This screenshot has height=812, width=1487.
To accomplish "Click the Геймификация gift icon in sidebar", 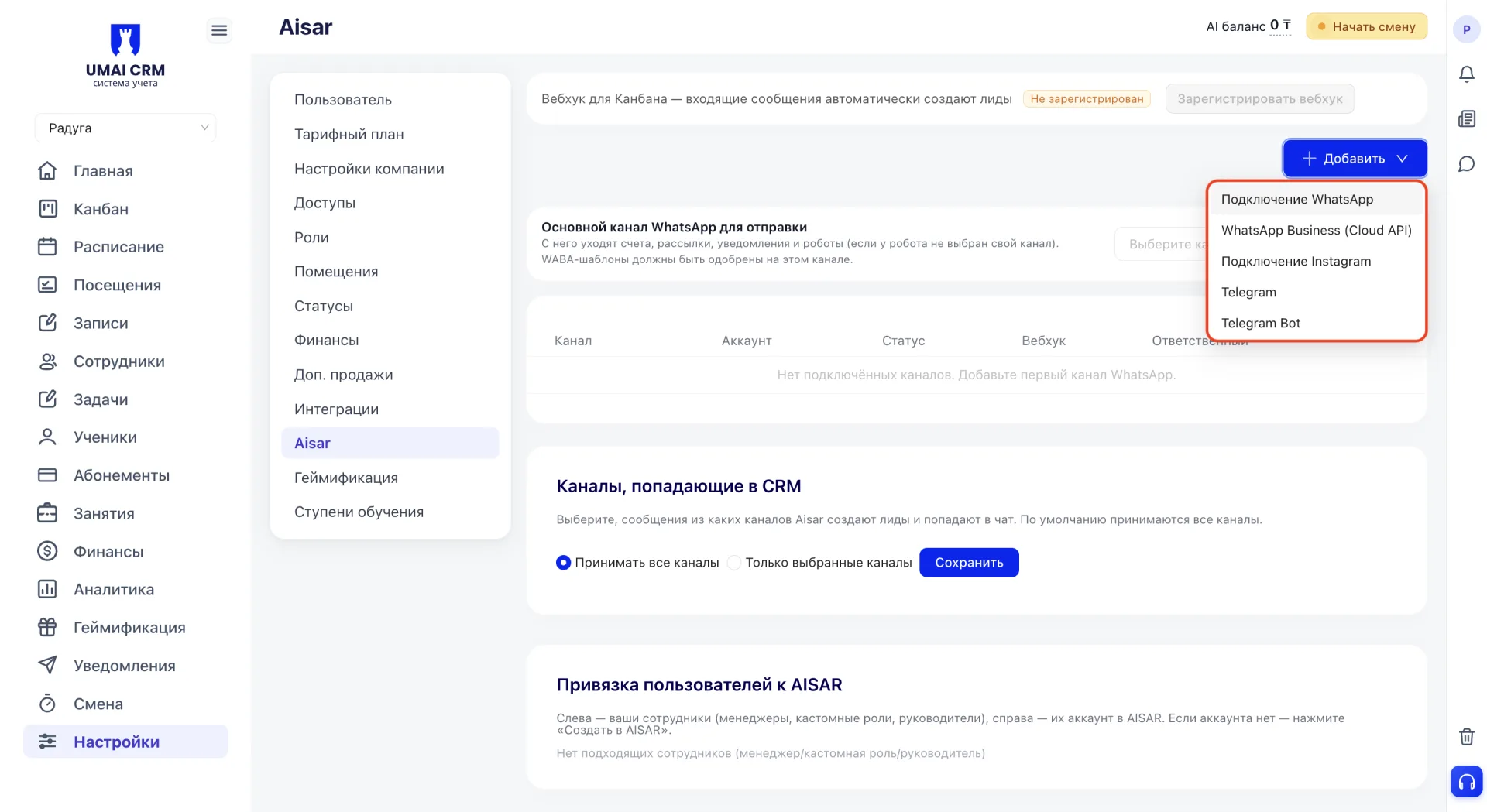I will [47, 627].
